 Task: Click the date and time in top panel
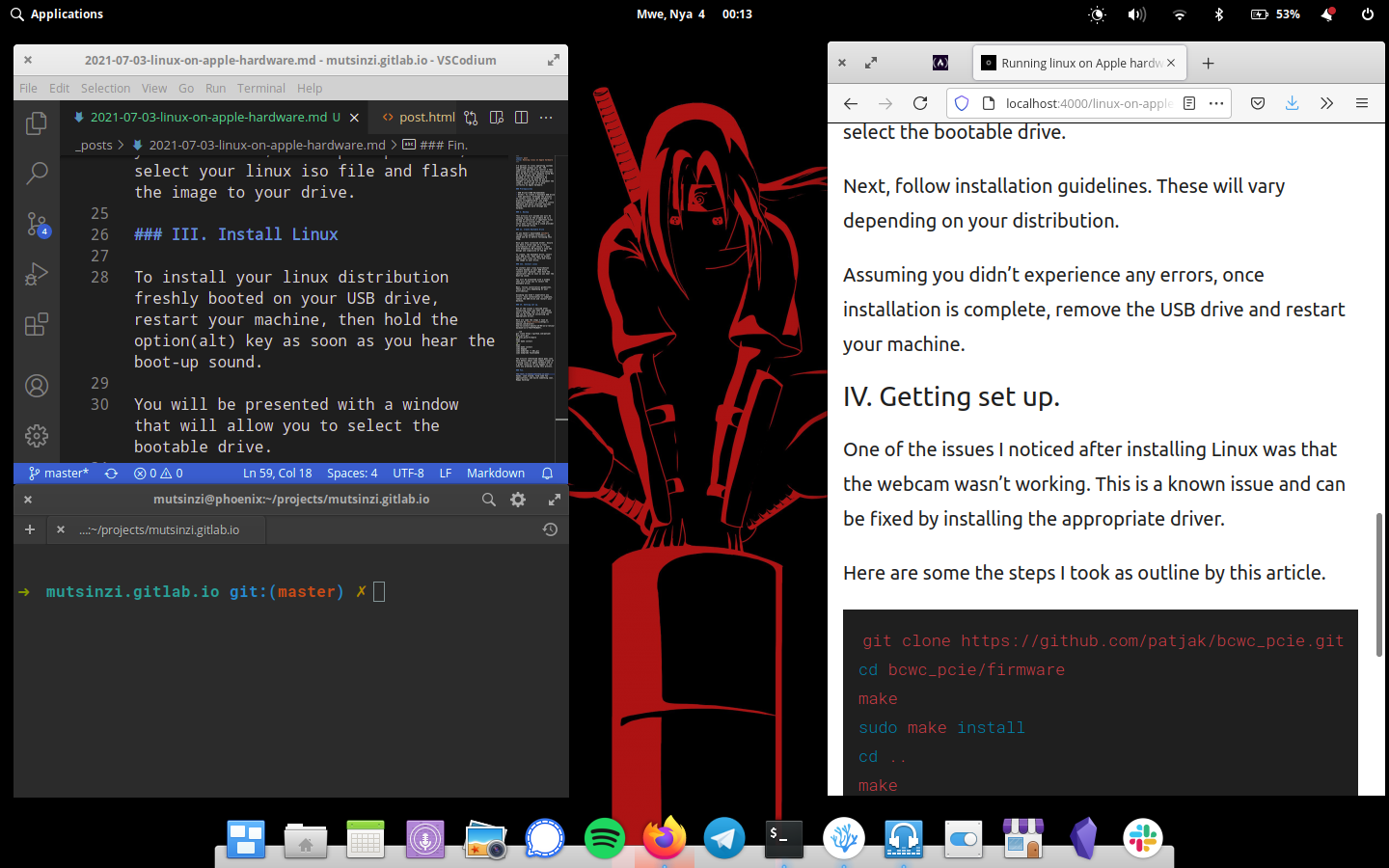[x=694, y=14]
